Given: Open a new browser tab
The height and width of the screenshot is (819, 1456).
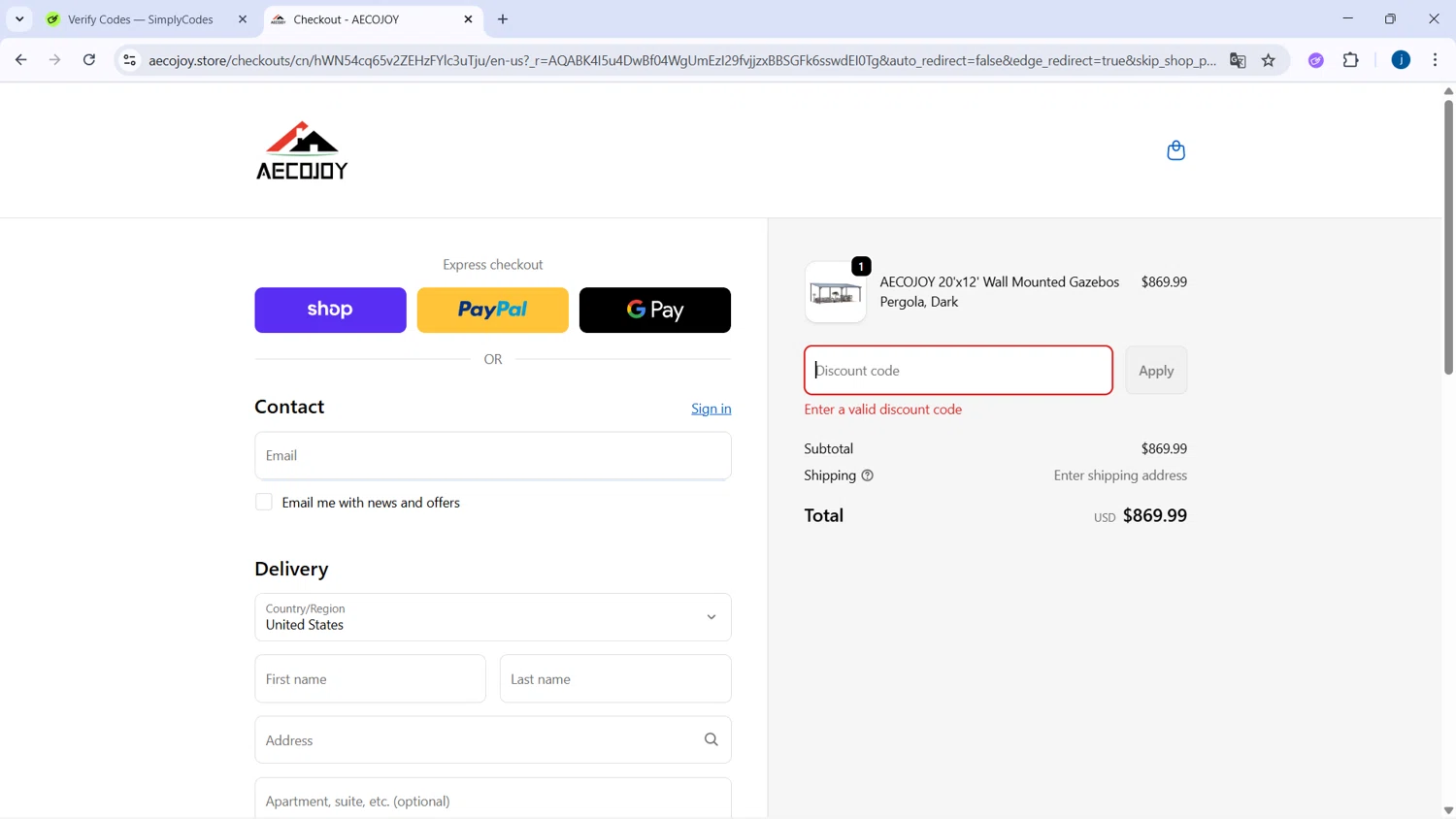Looking at the screenshot, I should [503, 19].
